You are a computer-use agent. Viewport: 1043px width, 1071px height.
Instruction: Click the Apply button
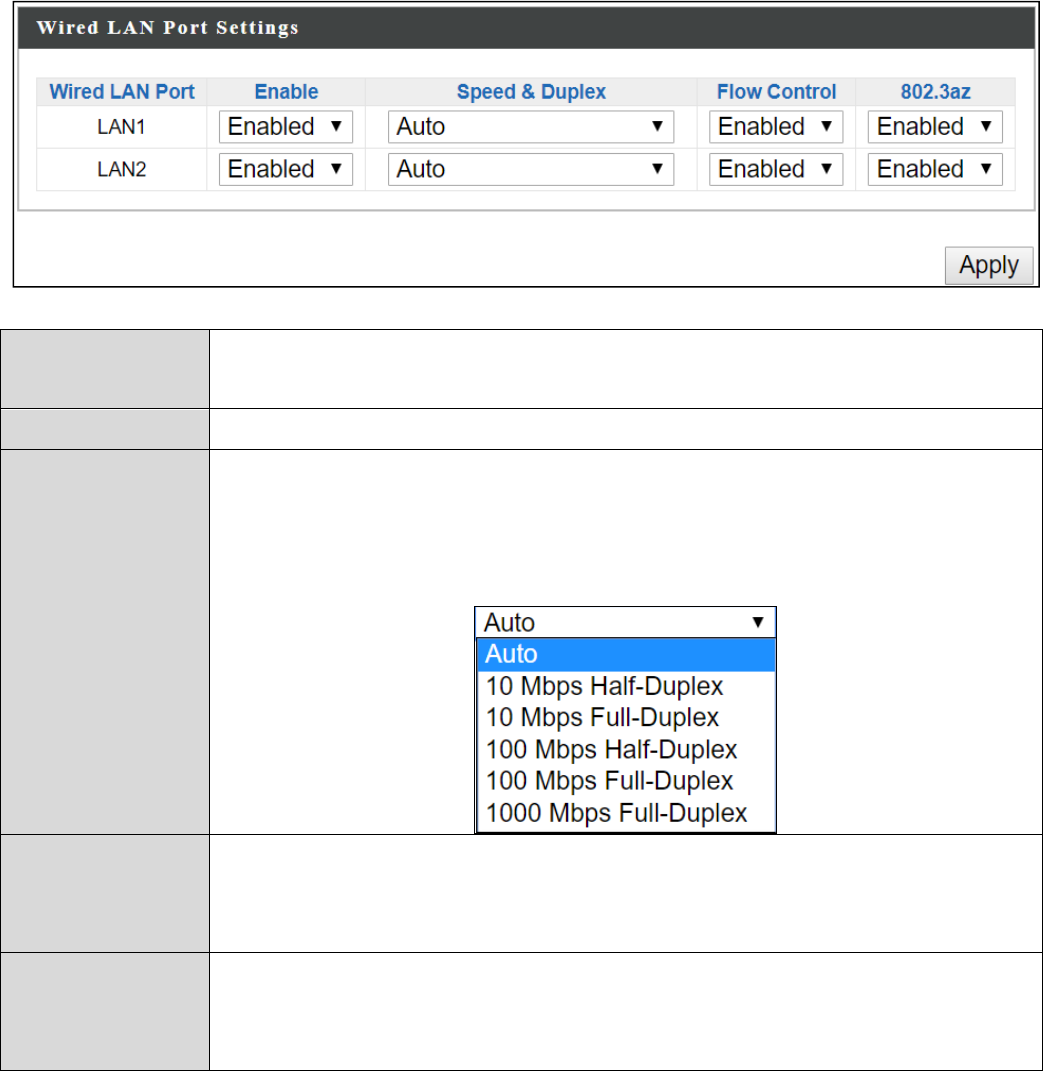click(x=988, y=266)
